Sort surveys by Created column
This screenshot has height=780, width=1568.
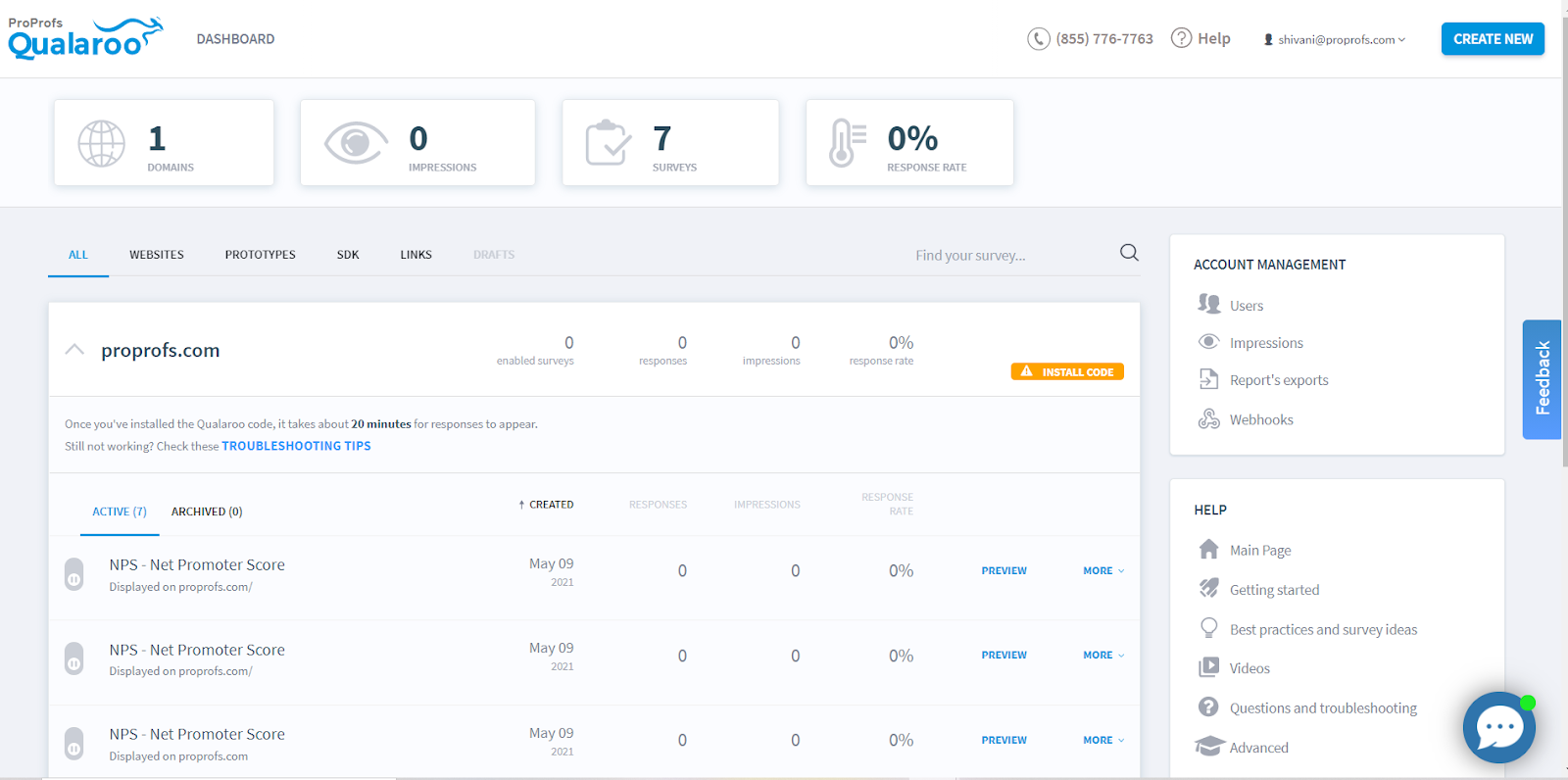[546, 505]
